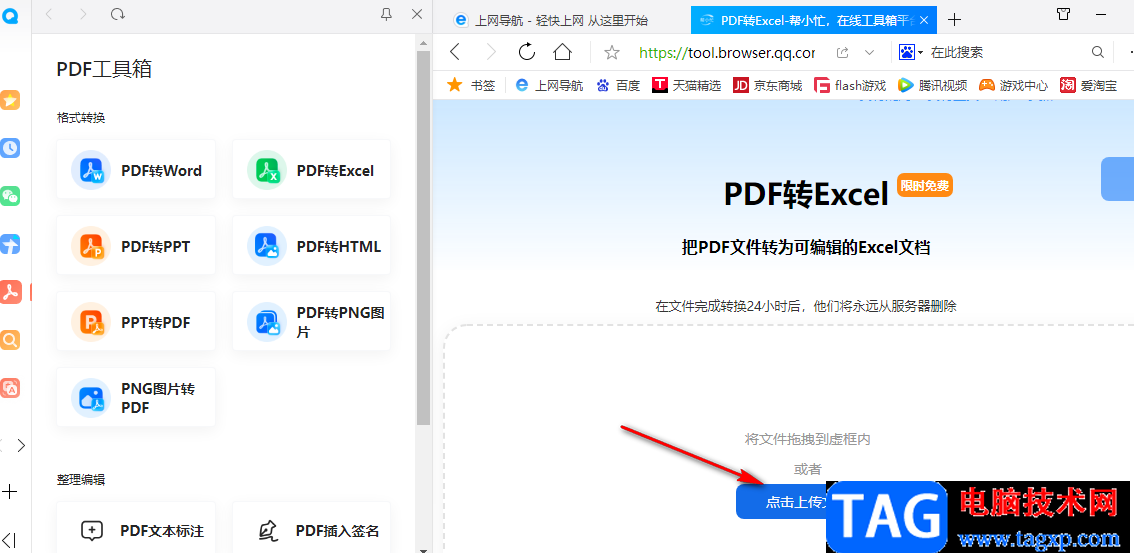Screen dimensions: 1134x553
Task: Click the plus add icon in left sidebar
Action: click(9, 492)
